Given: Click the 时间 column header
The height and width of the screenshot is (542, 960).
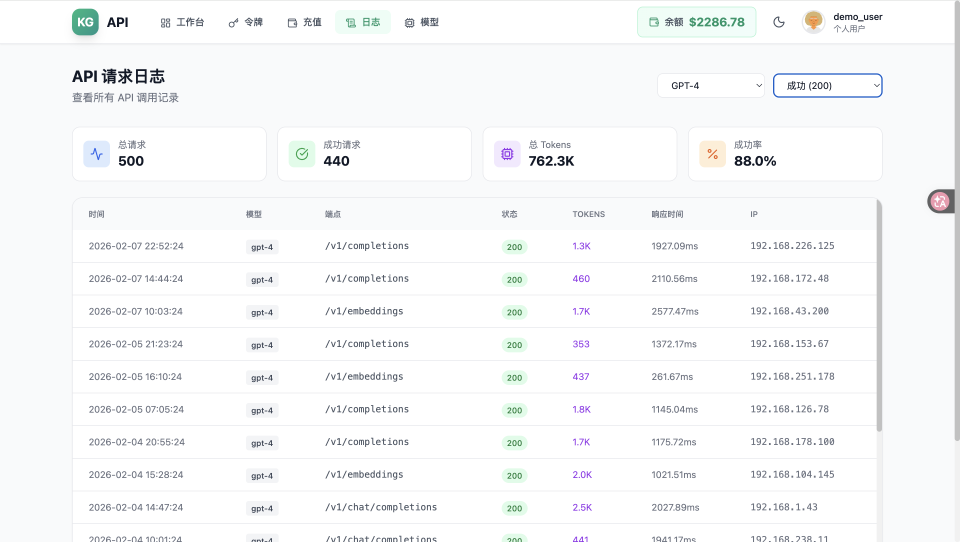Looking at the screenshot, I should [96, 214].
